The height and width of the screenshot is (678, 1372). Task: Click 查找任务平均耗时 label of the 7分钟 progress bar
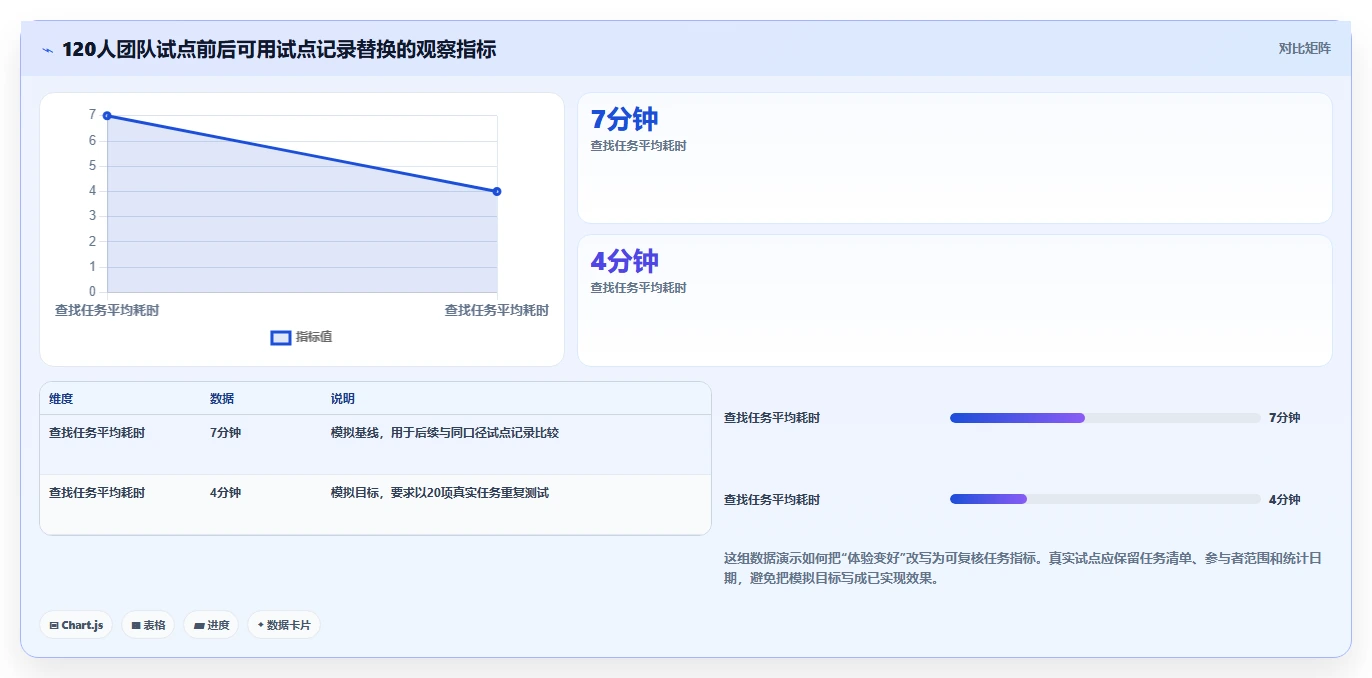(772, 418)
